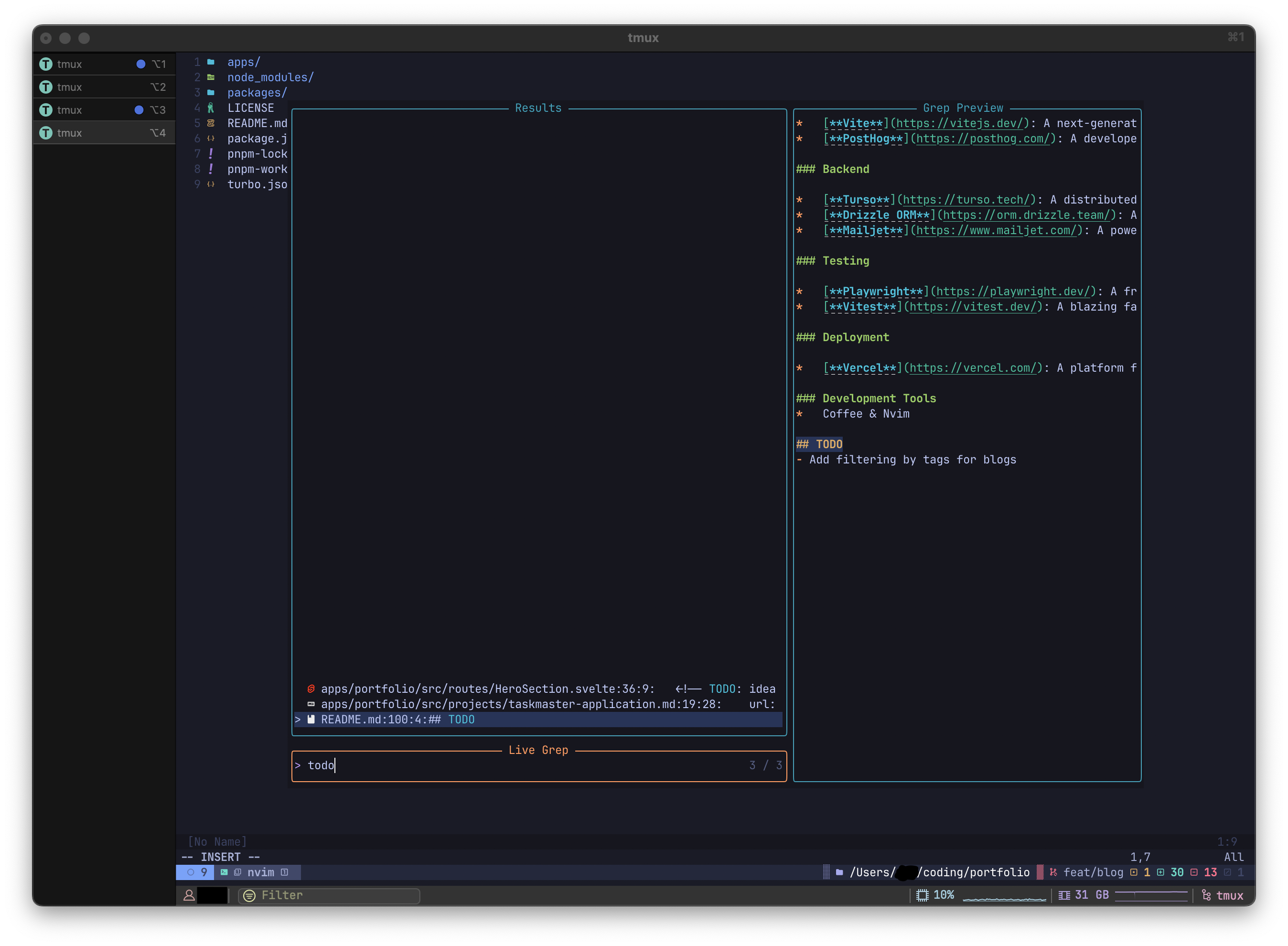The image size is (1288, 946).
Task: Click the folder icon beside packages/
Action: (x=211, y=92)
